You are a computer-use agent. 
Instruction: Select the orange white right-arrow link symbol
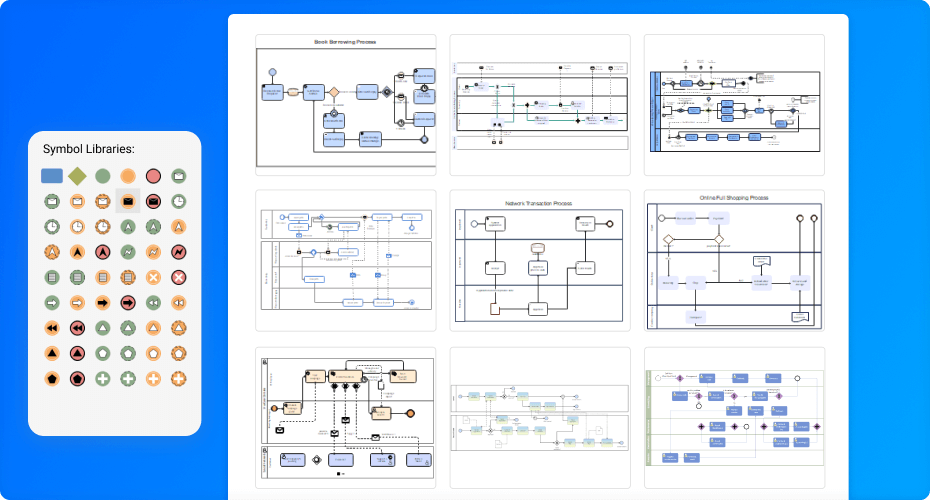click(x=77, y=302)
